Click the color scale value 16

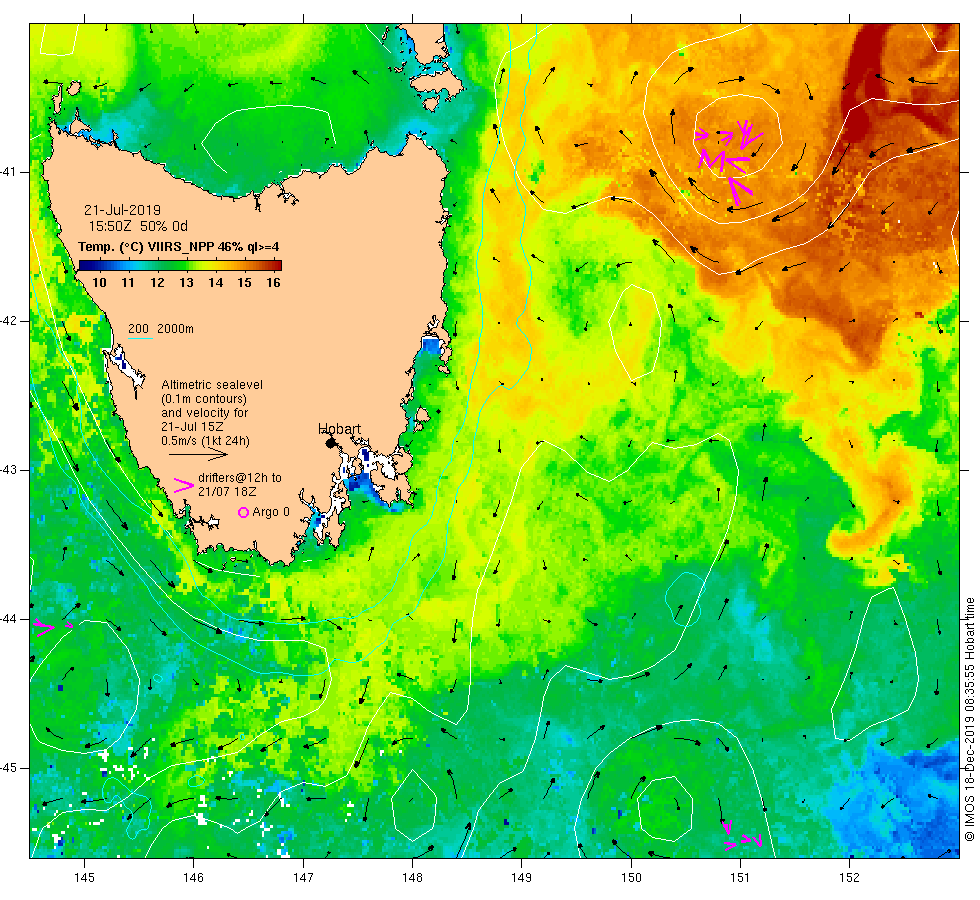pyautogui.click(x=273, y=282)
